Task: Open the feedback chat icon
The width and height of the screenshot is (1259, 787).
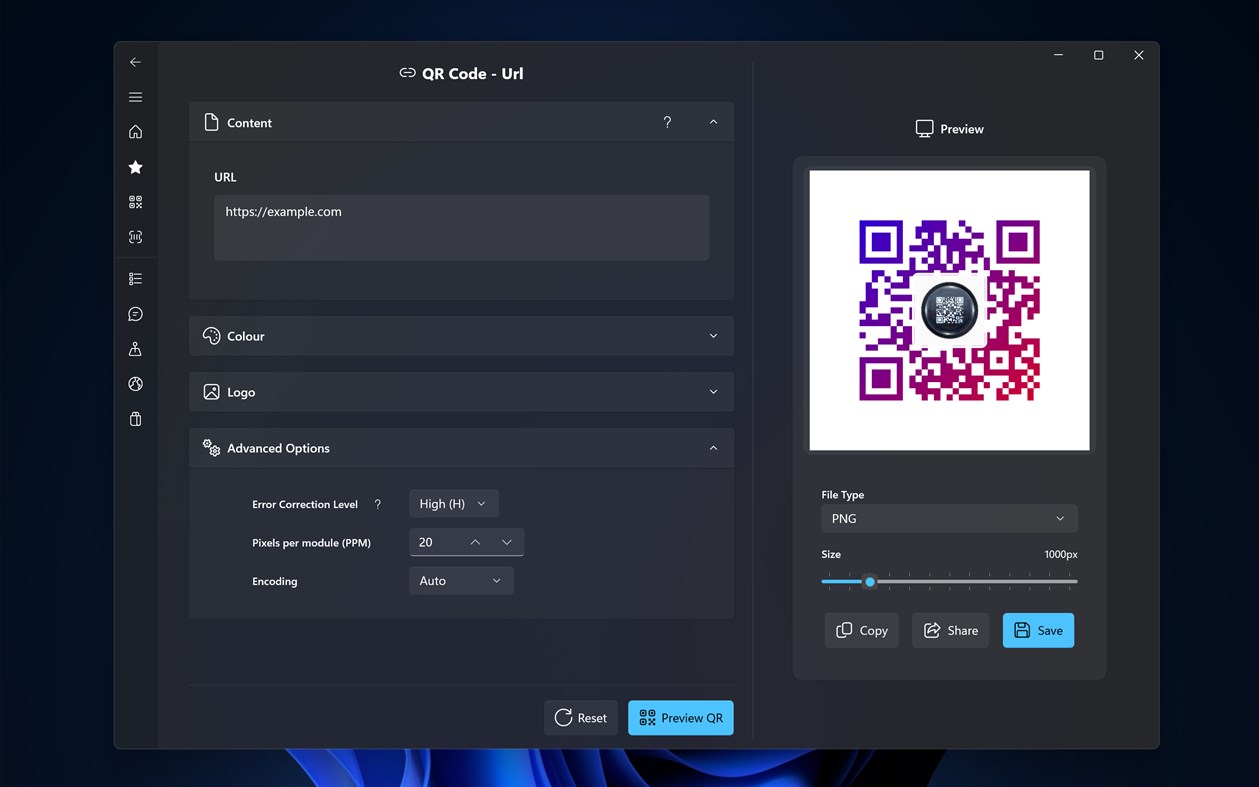Action: [x=135, y=313]
